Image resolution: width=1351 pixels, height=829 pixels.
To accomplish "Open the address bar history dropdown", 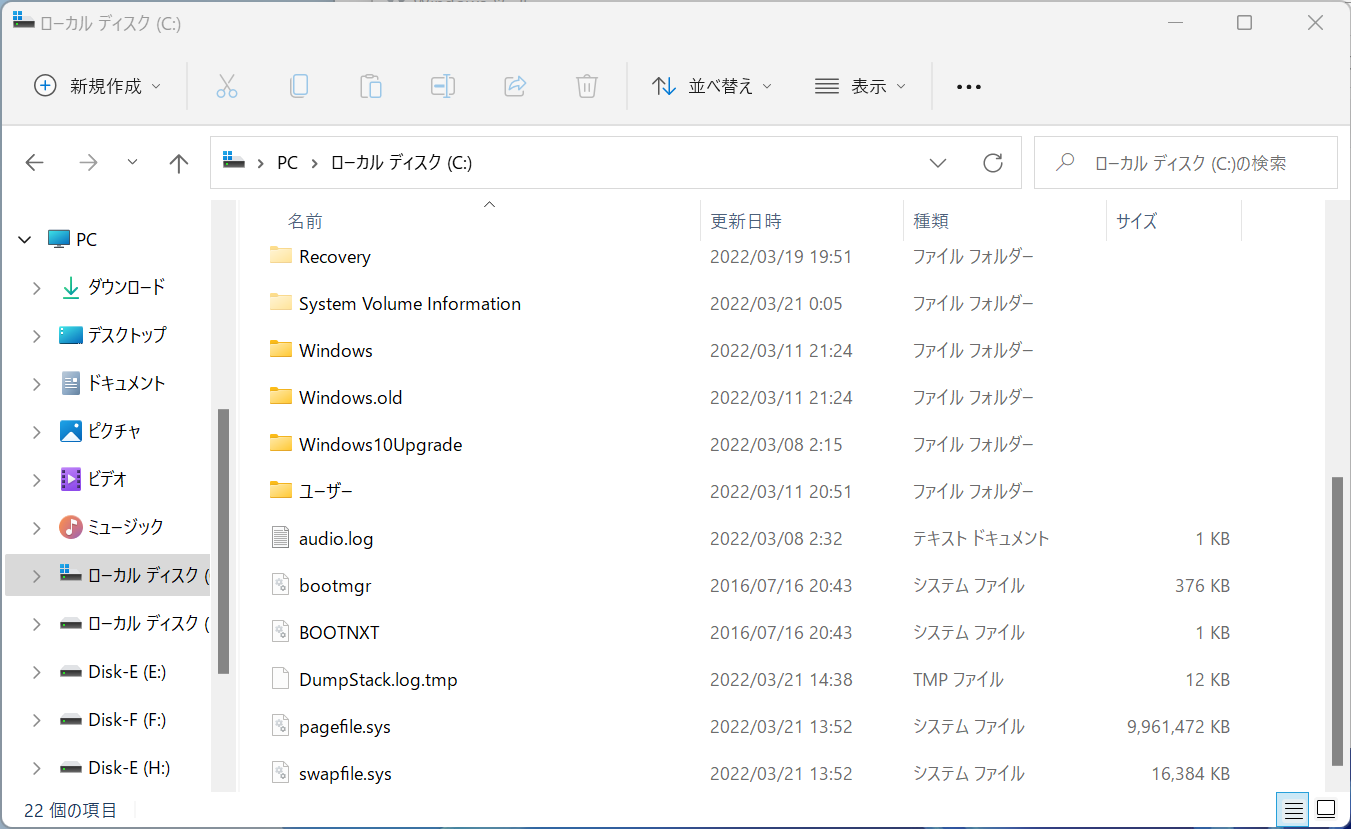I will pyautogui.click(x=938, y=163).
